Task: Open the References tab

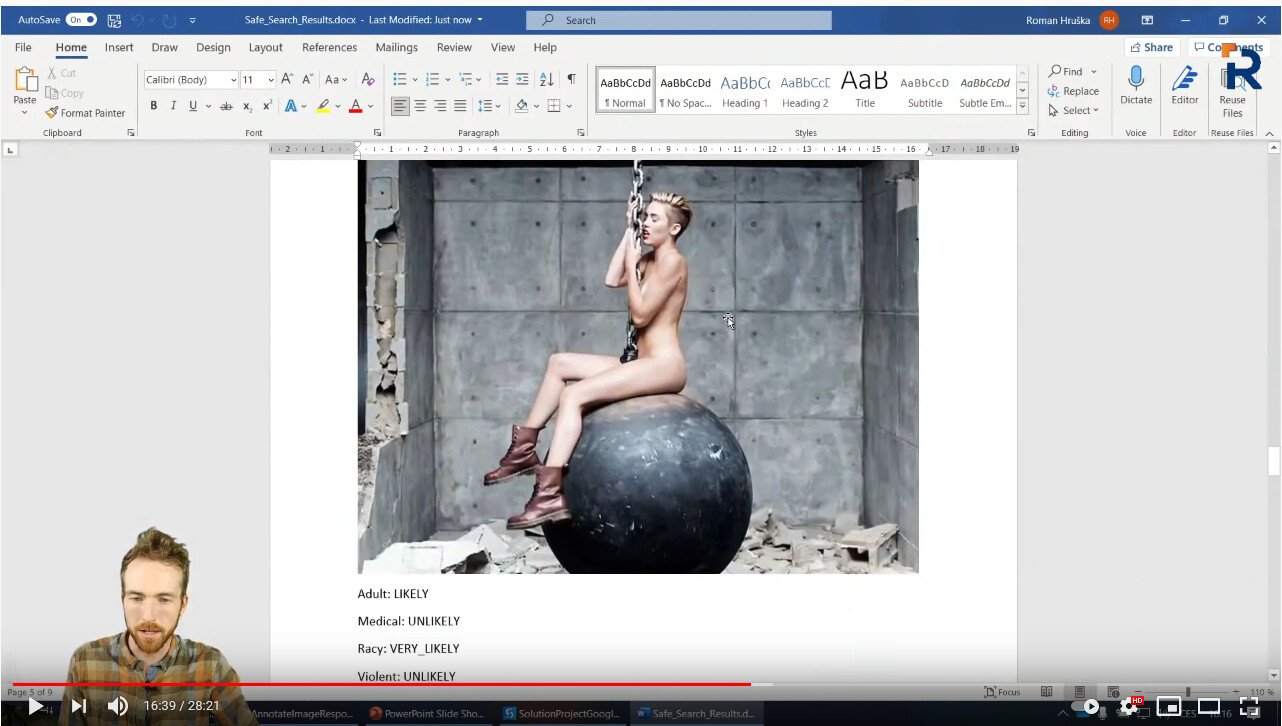Action: (x=329, y=47)
